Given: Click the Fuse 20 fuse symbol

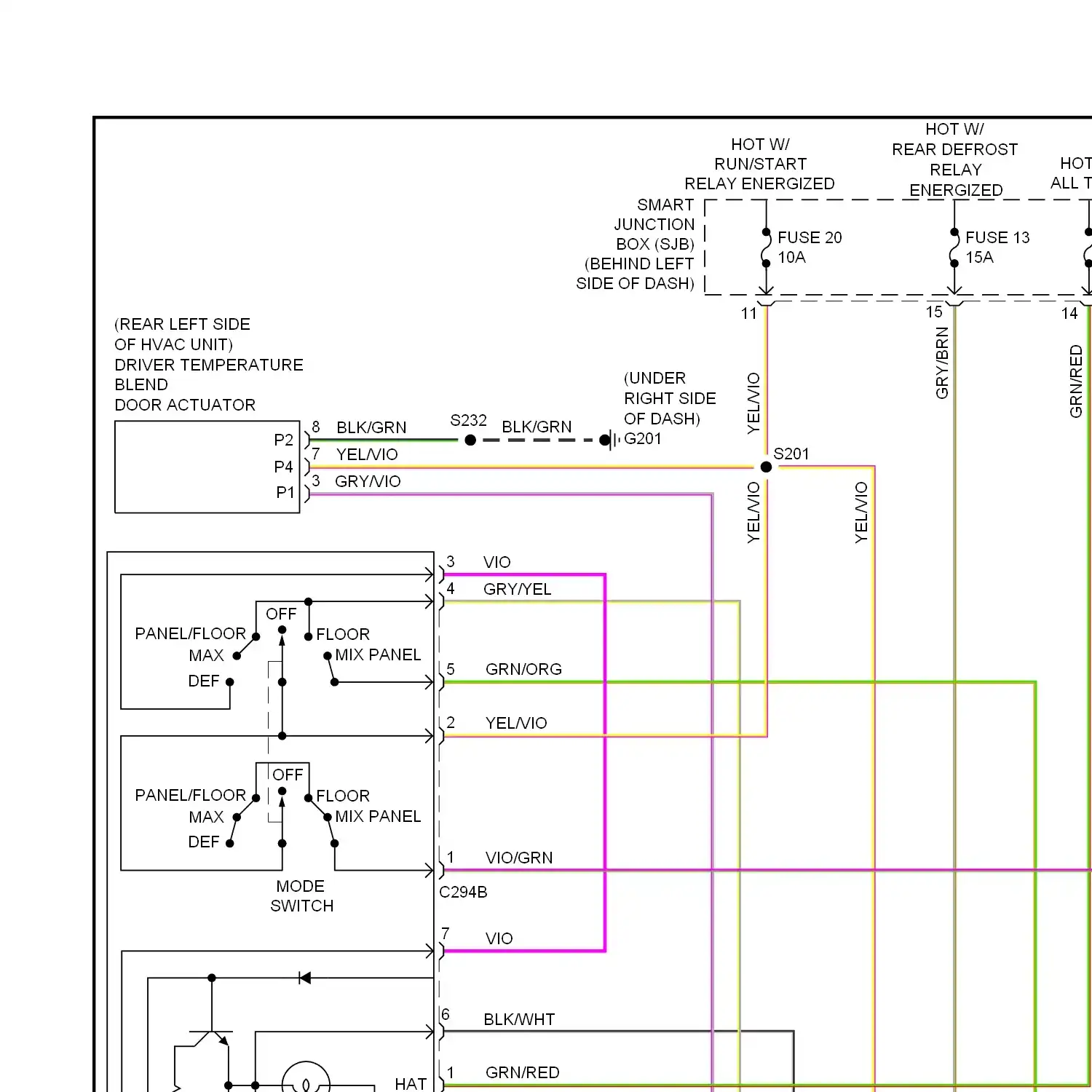Looking at the screenshot, I should point(766,248).
